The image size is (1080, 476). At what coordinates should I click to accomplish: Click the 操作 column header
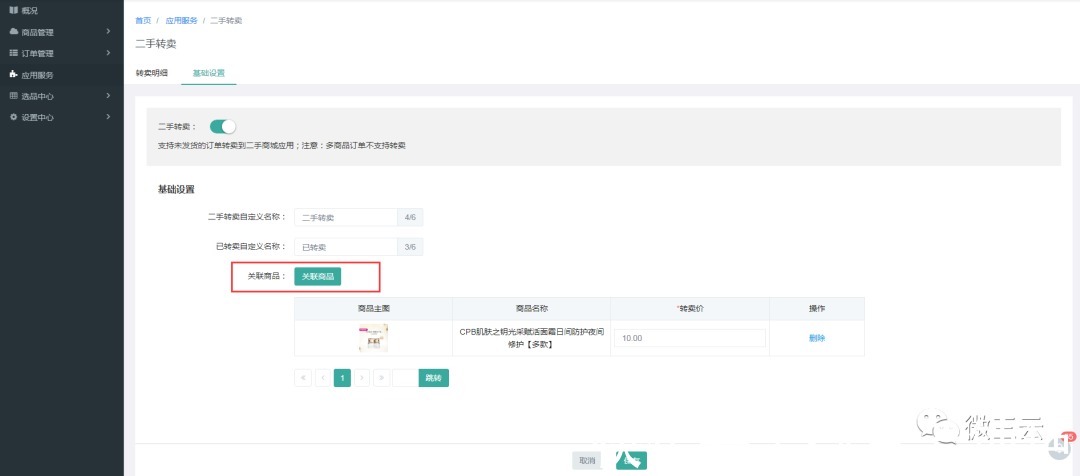coord(817,309)
